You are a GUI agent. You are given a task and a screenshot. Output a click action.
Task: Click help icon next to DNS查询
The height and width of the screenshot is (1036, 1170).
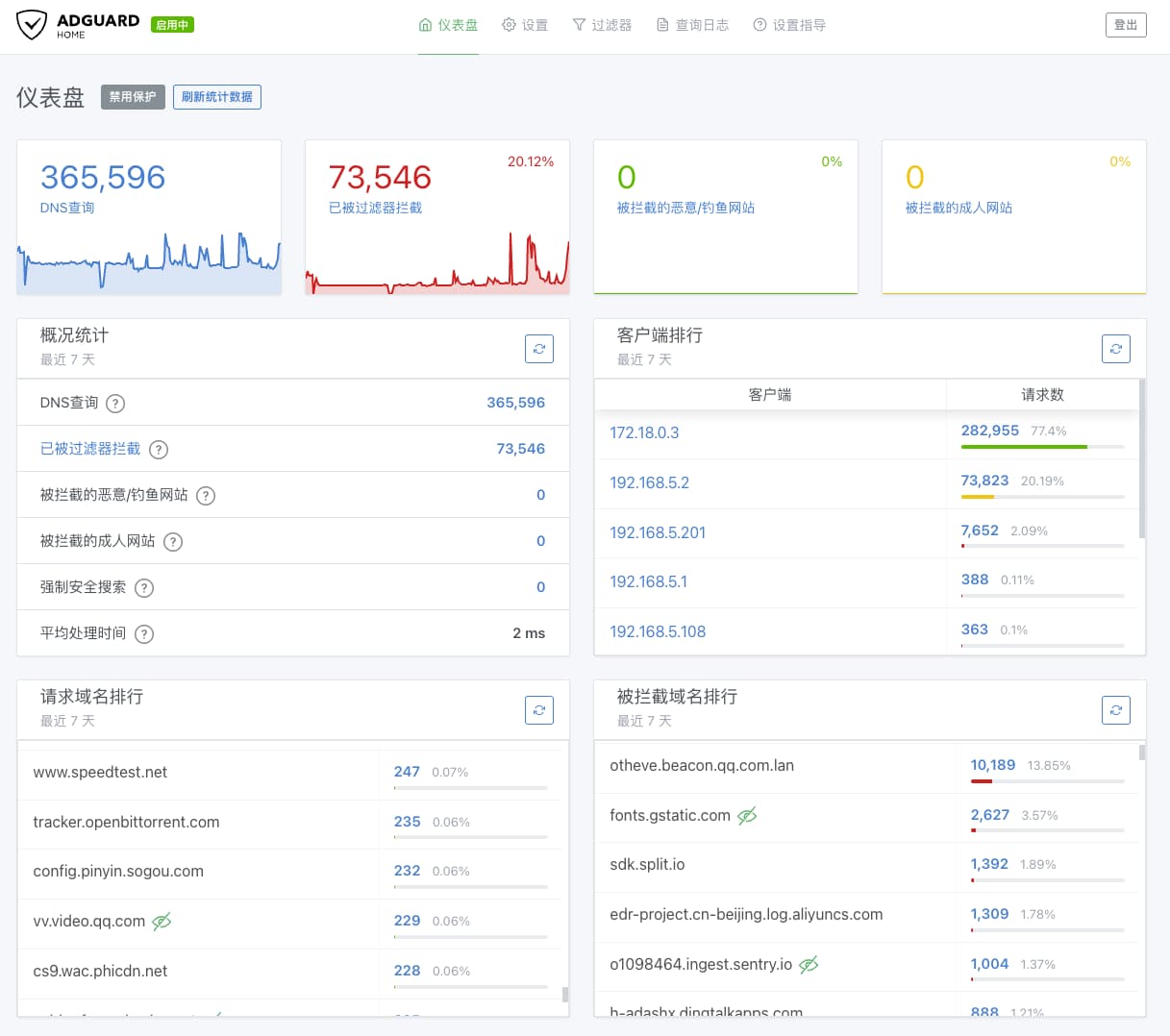click(x=115, y=404)
